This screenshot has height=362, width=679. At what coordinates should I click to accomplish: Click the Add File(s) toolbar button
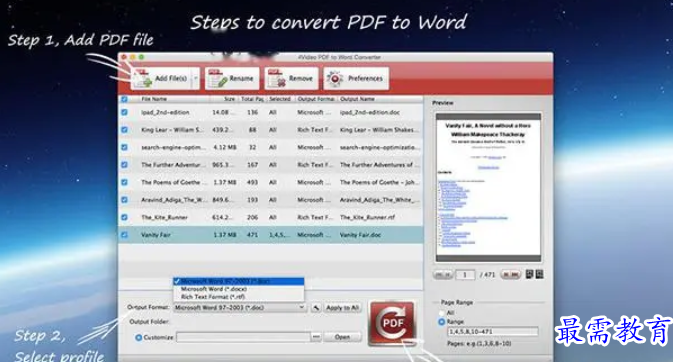161,78
